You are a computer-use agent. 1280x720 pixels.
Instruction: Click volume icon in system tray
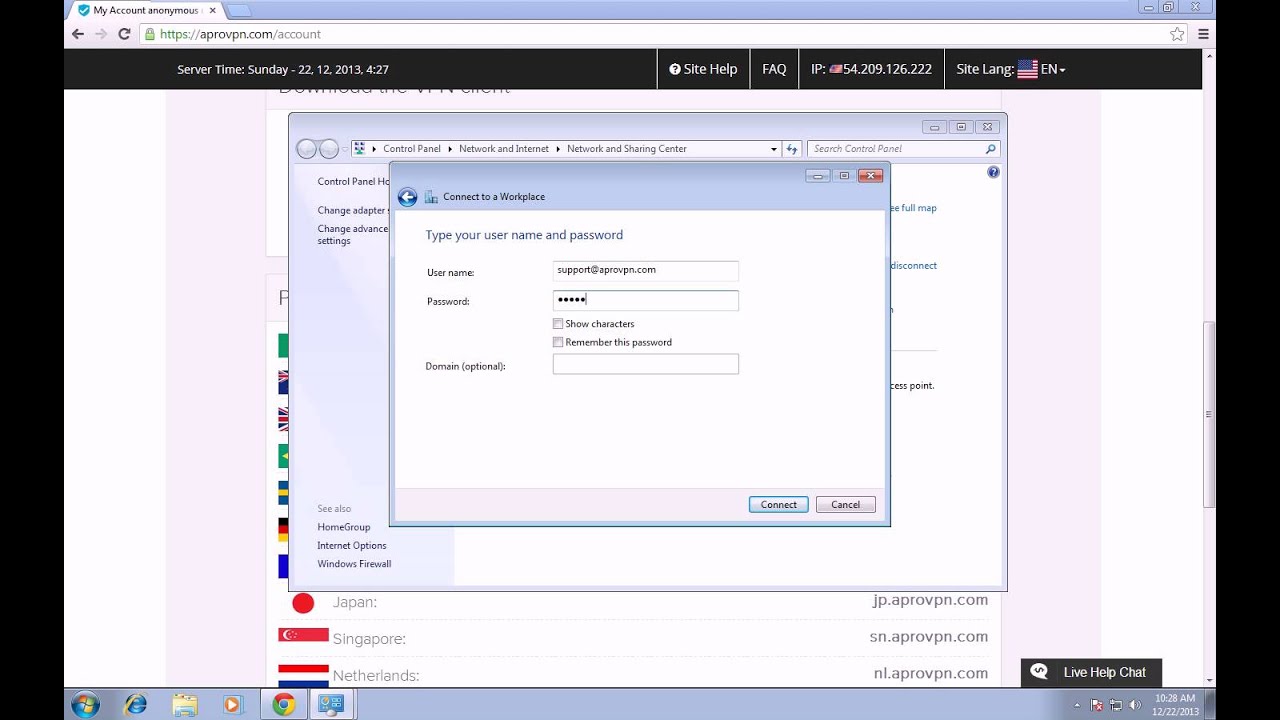(1135, 705)
